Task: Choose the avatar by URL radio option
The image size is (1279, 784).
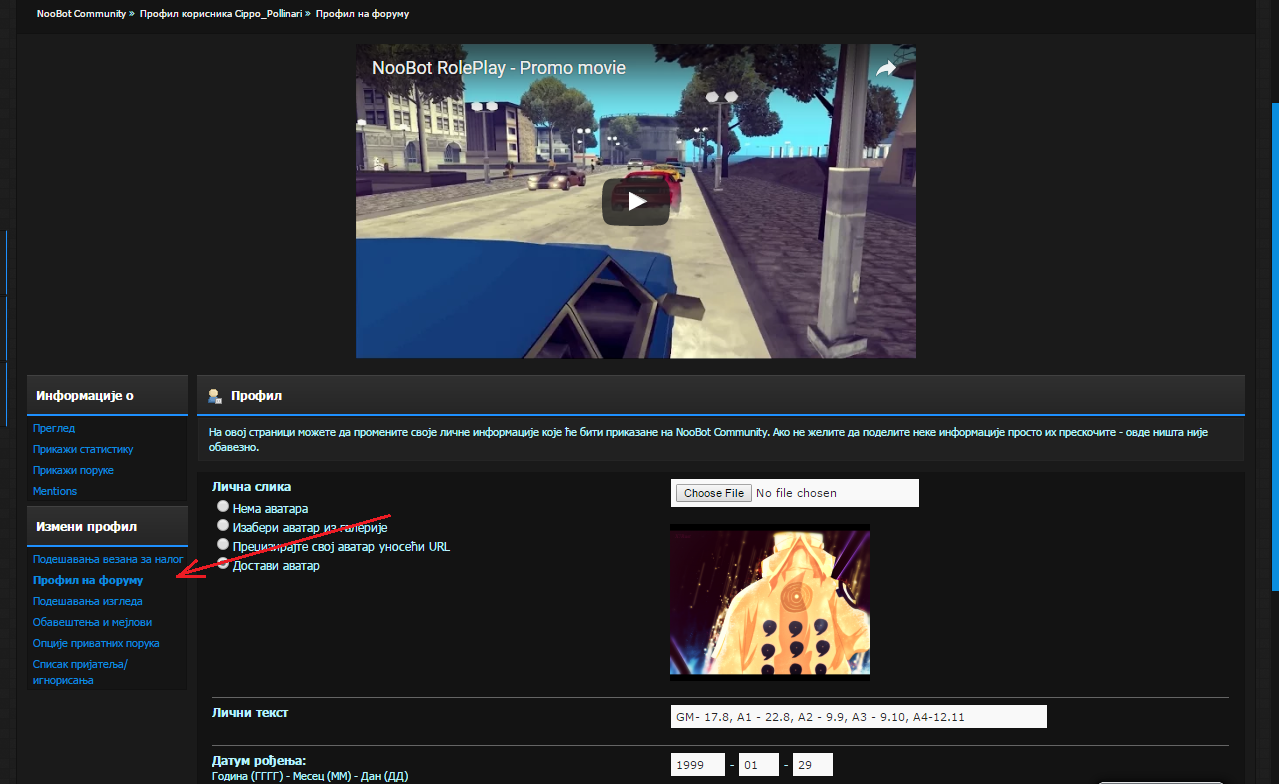Action: click(223, 544)
